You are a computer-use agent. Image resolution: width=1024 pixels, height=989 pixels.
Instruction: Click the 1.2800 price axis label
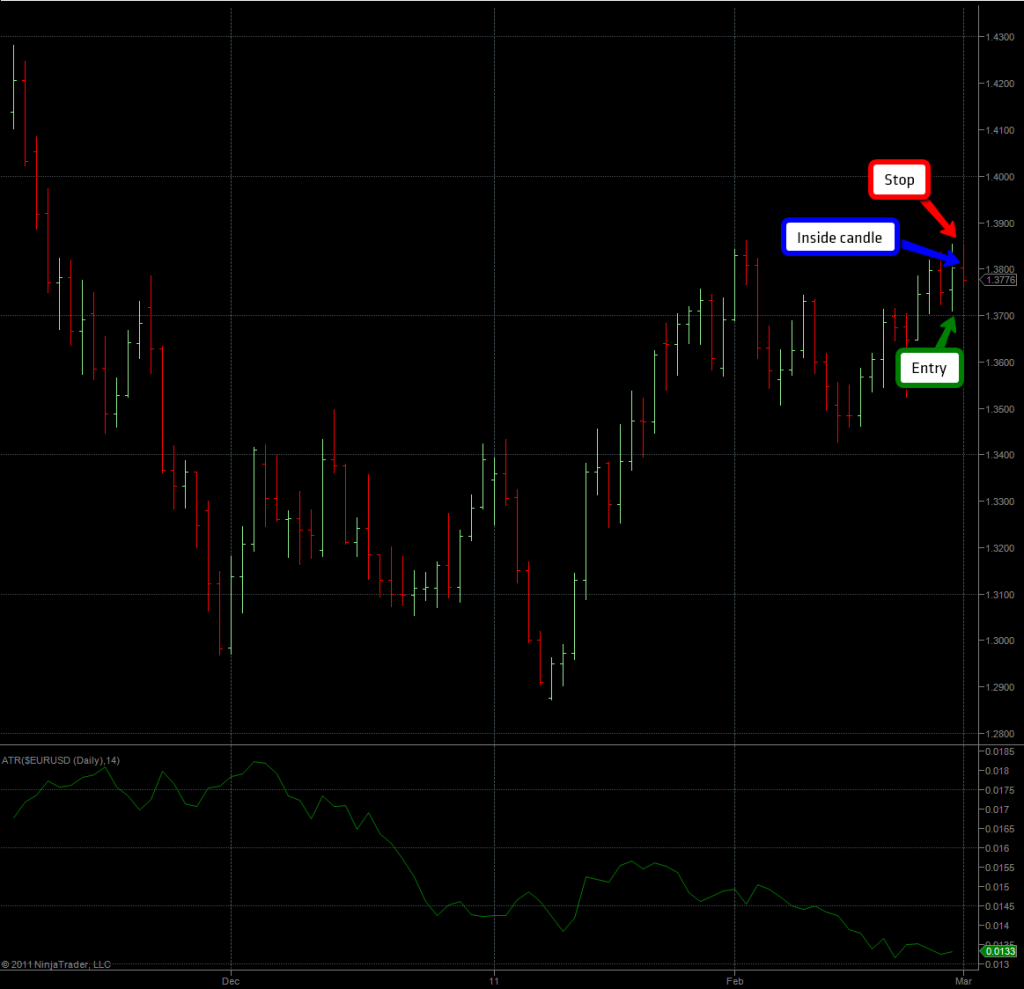coord(1001,734)
